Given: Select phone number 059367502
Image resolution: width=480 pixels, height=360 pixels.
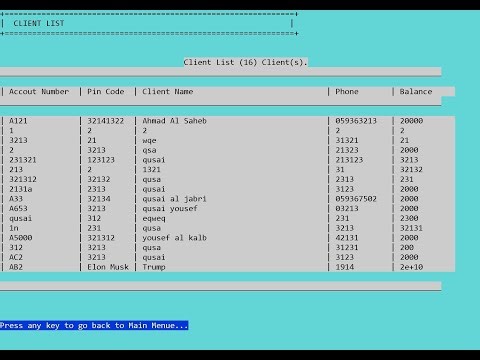Looking at the screenshot, I should coord(356,199).
